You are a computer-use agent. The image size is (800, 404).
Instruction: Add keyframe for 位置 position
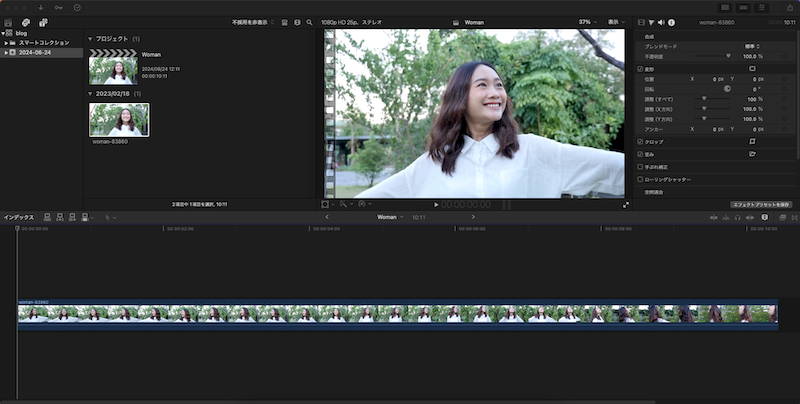click(784, 79)
